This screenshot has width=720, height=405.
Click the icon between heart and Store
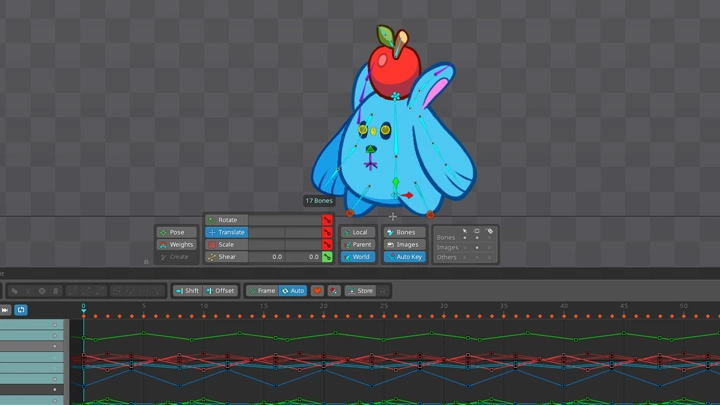[x=334, y=291]
